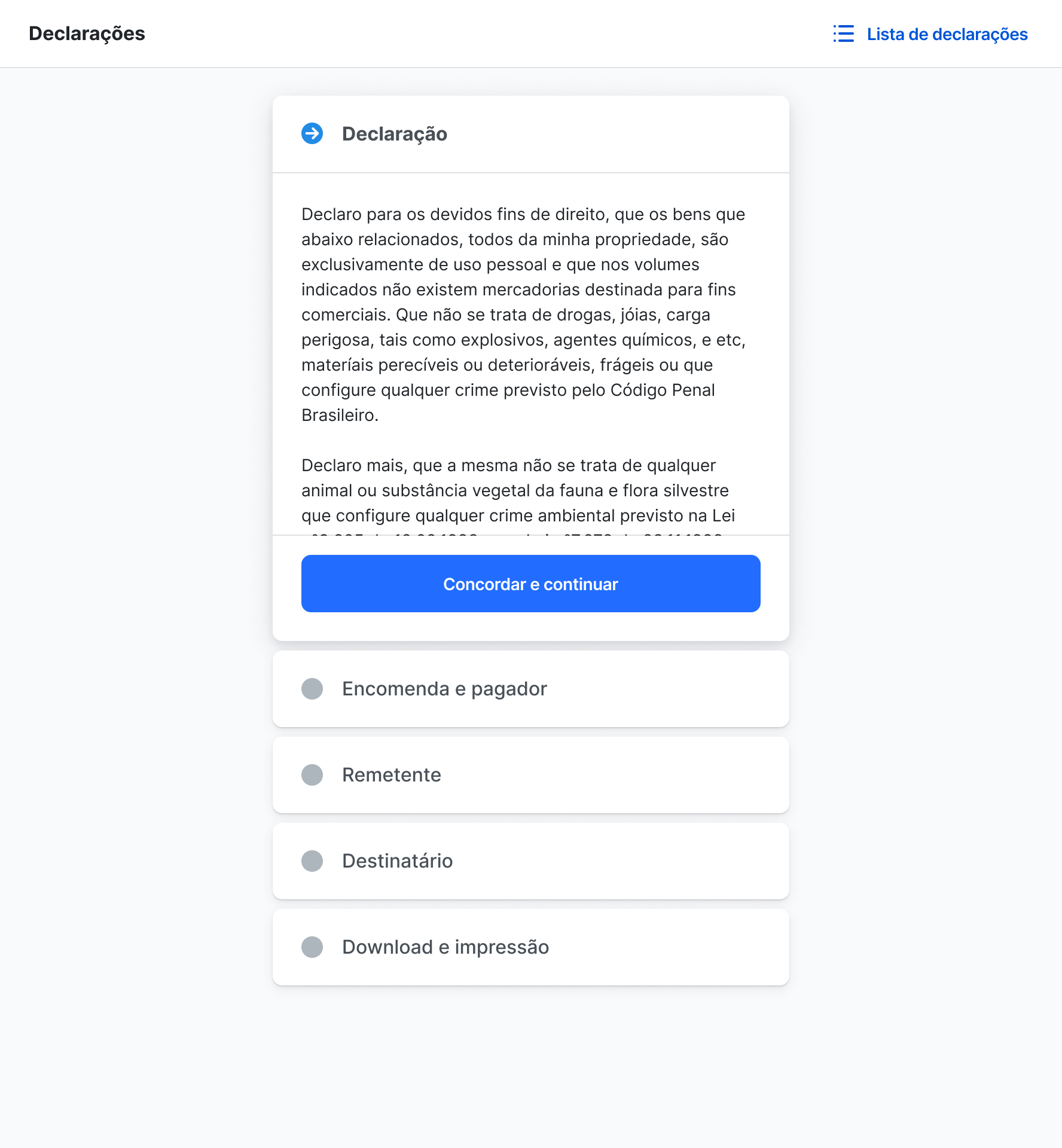Screen dimensions: 1062x1148
Task: Open the Destinatário section title
Action: coord(398,861)
